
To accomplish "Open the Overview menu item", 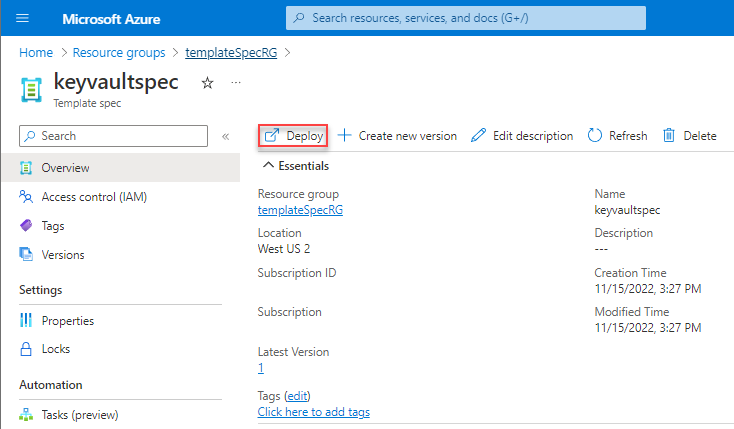I will [x=65, y=168].
